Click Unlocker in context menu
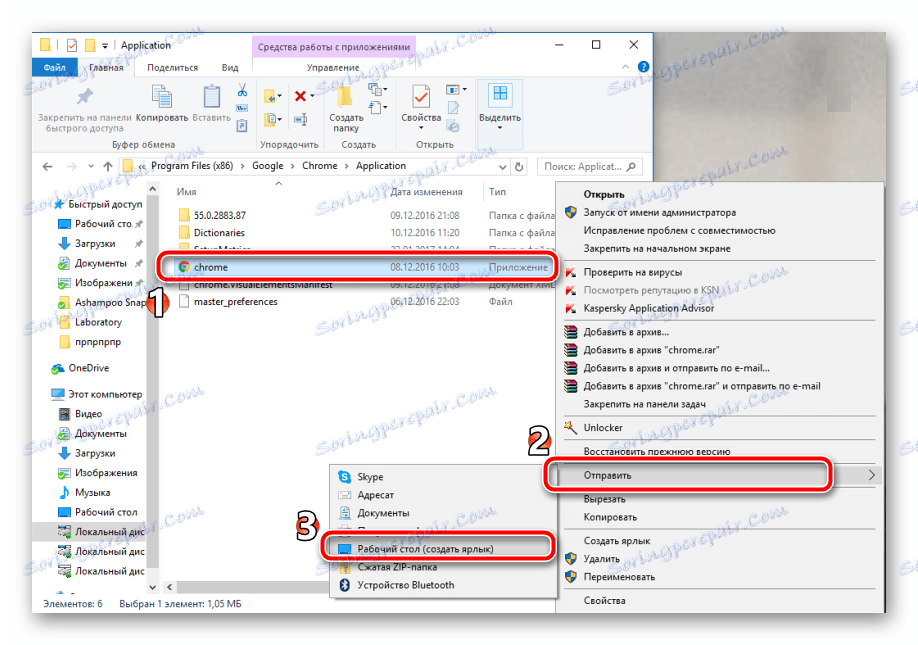 [x=719, y=428]
